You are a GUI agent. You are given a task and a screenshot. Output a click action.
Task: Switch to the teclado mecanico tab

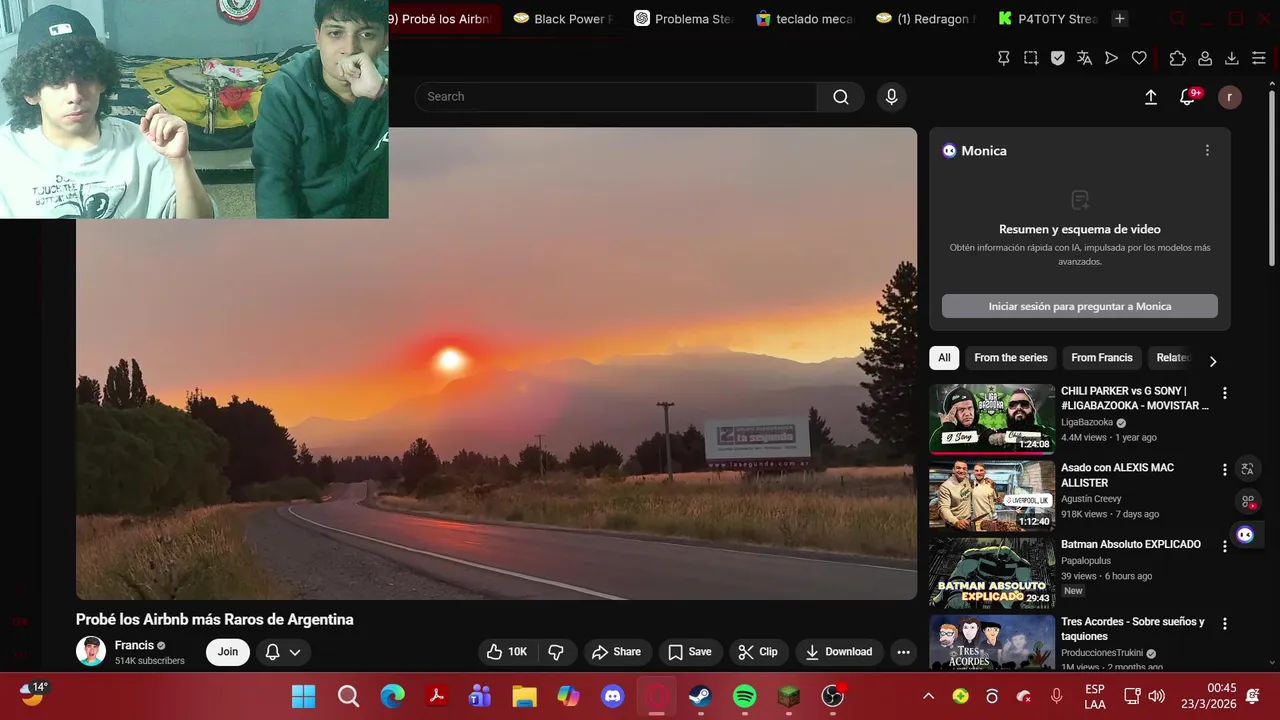[x=806, y=19]
